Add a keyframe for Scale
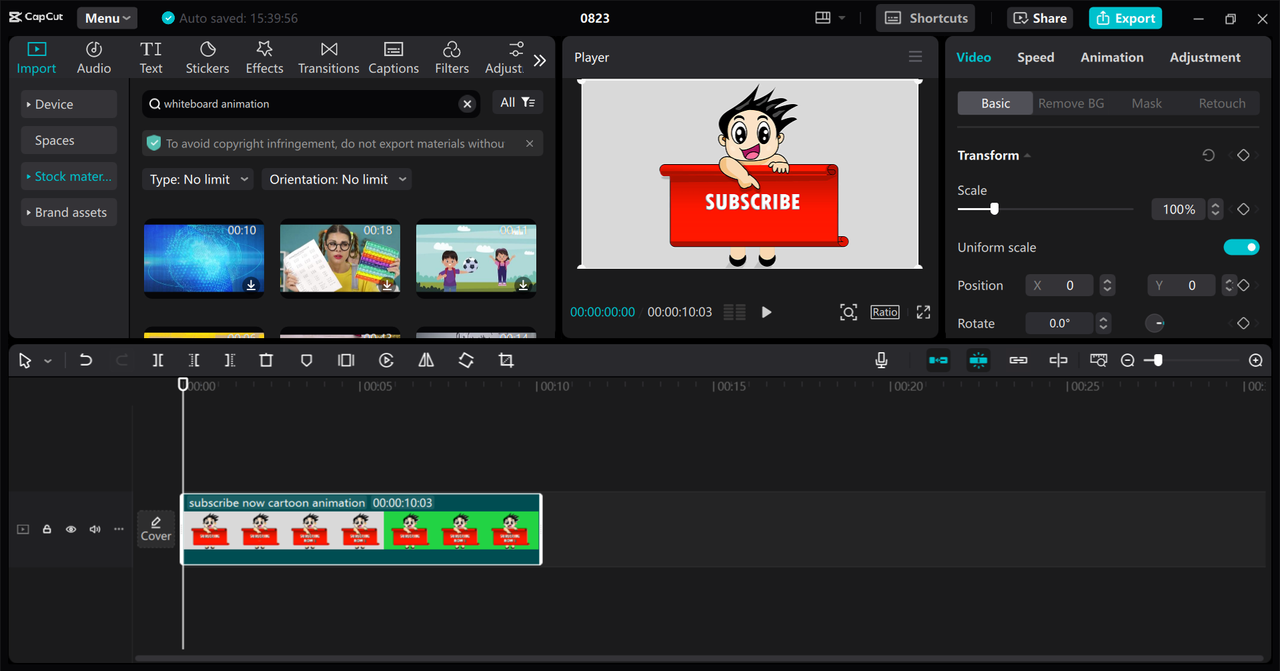 [1243, 209]
